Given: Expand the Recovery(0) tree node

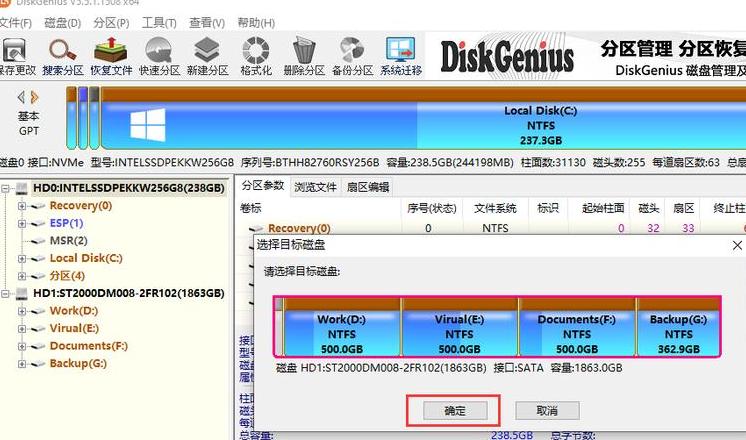Looking at the screenshot, I should coord(21,206).
